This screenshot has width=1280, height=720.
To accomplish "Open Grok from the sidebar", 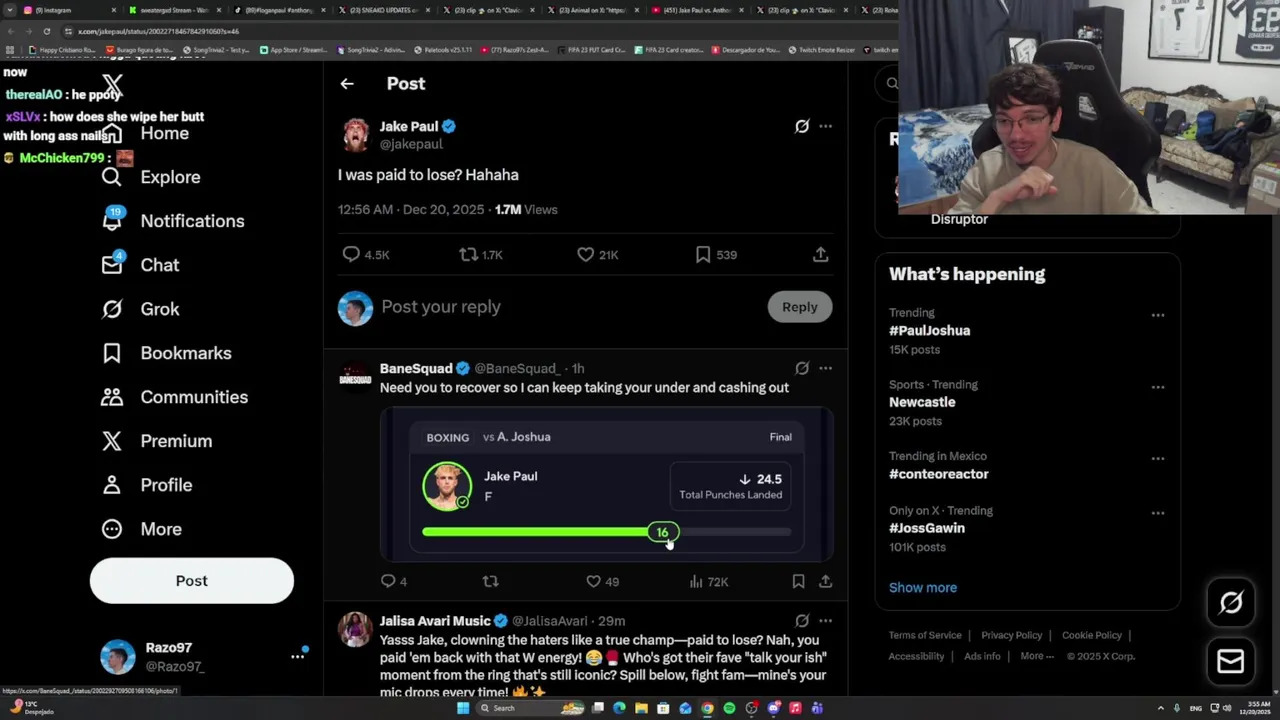I will click(x=112, y=309).
